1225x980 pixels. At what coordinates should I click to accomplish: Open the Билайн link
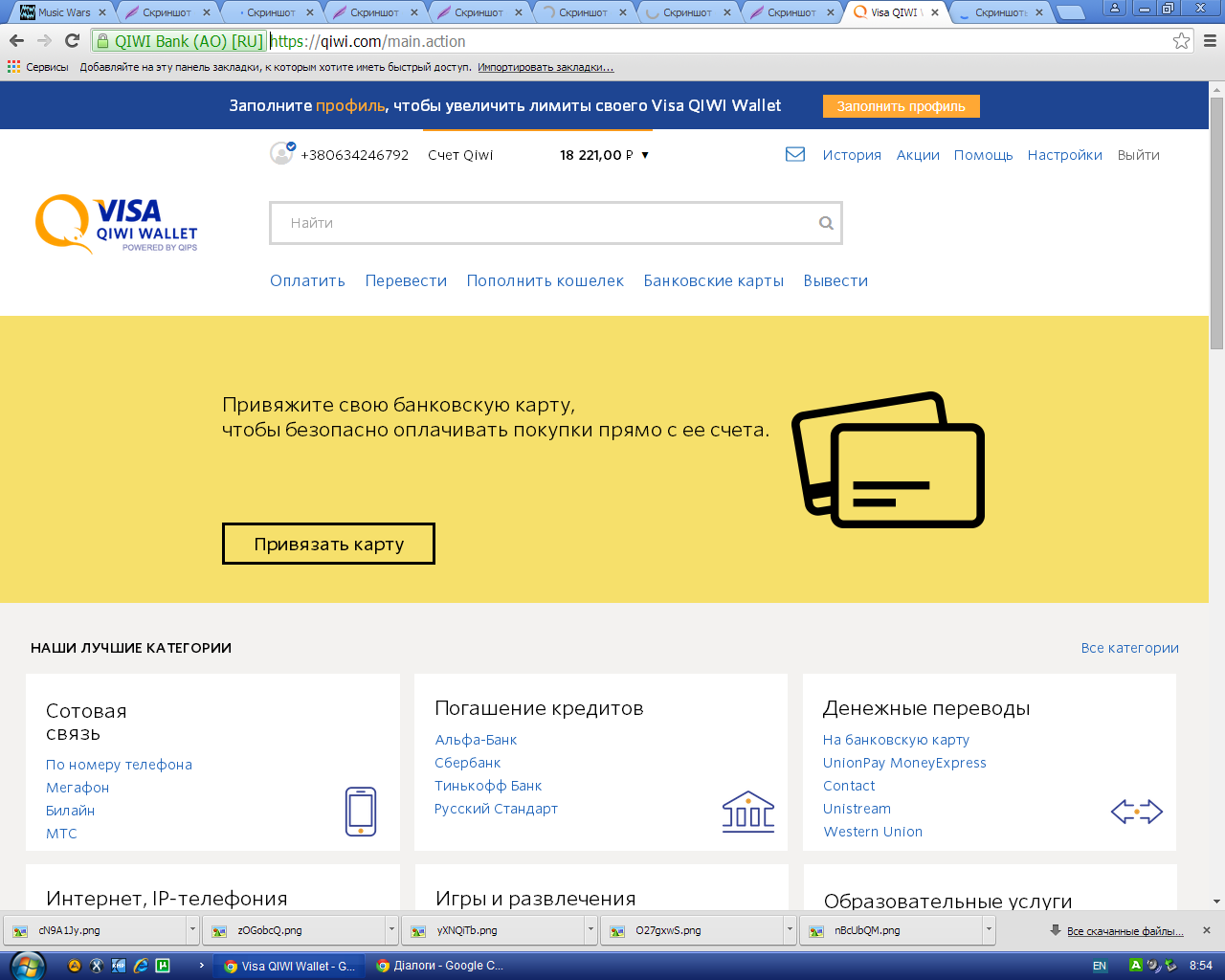coord(70,811)
